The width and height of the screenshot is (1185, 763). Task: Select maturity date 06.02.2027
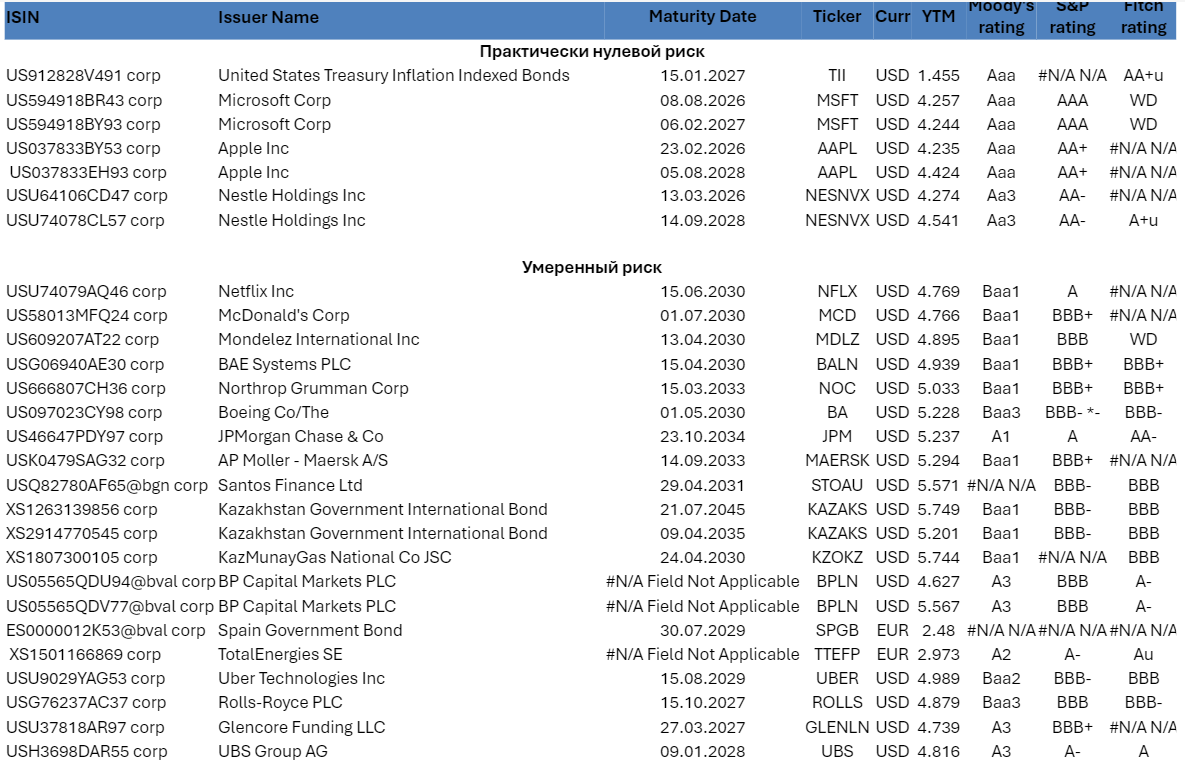(x=702, y=125)
